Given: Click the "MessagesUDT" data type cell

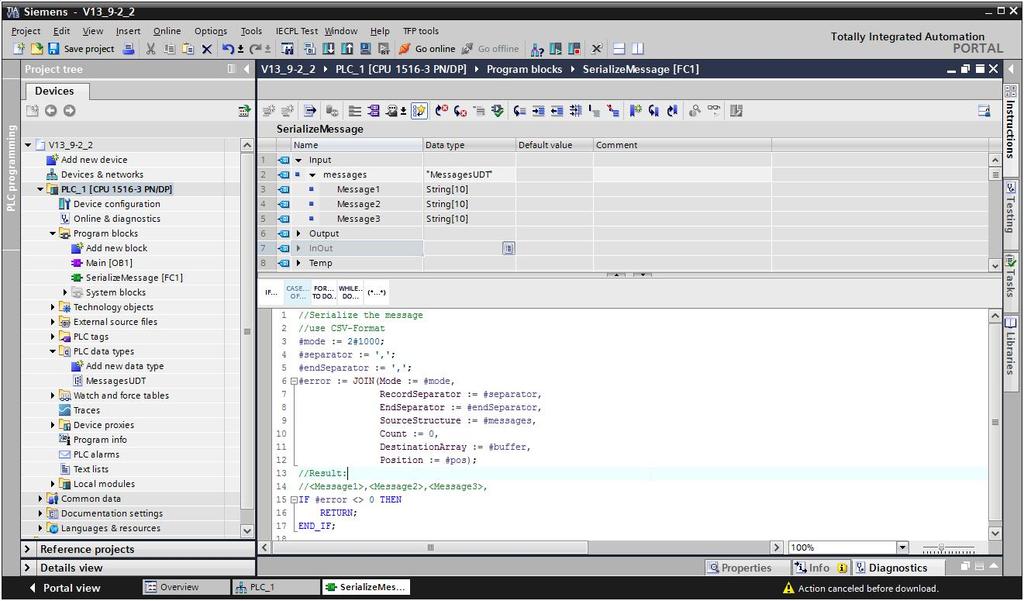Looking at the screenshot, I should point(469,175).
